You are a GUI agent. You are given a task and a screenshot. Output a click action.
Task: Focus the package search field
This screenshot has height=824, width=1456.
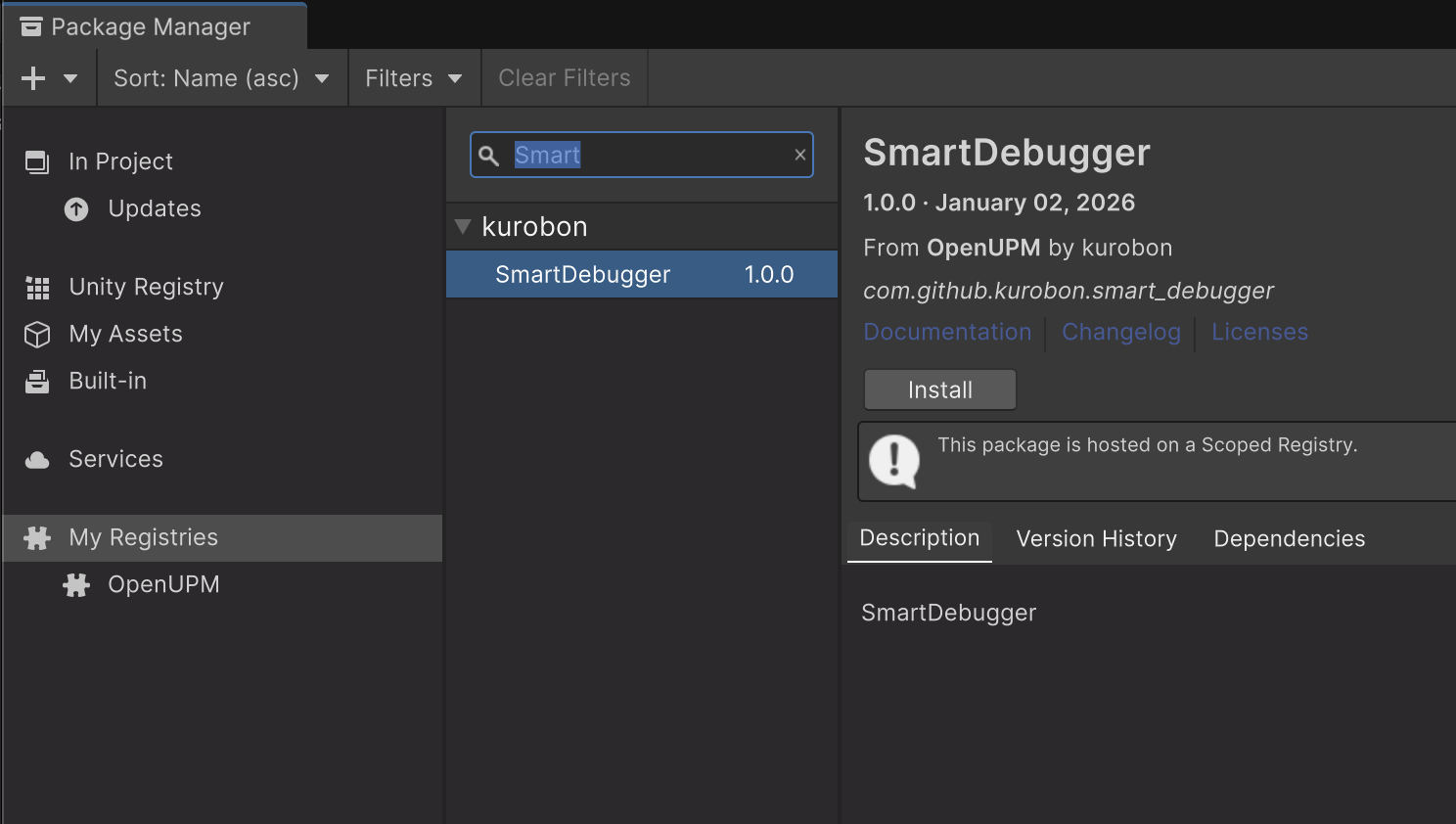point(642,155)
